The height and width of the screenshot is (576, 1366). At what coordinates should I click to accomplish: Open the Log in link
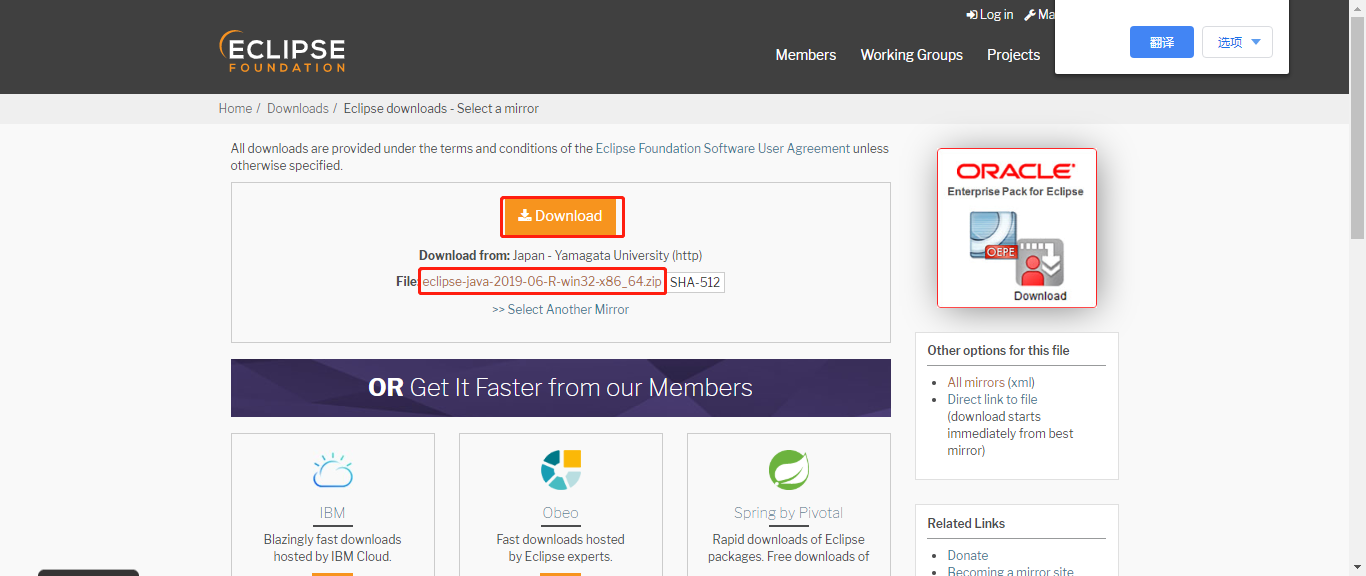click(x=989, y=14)
